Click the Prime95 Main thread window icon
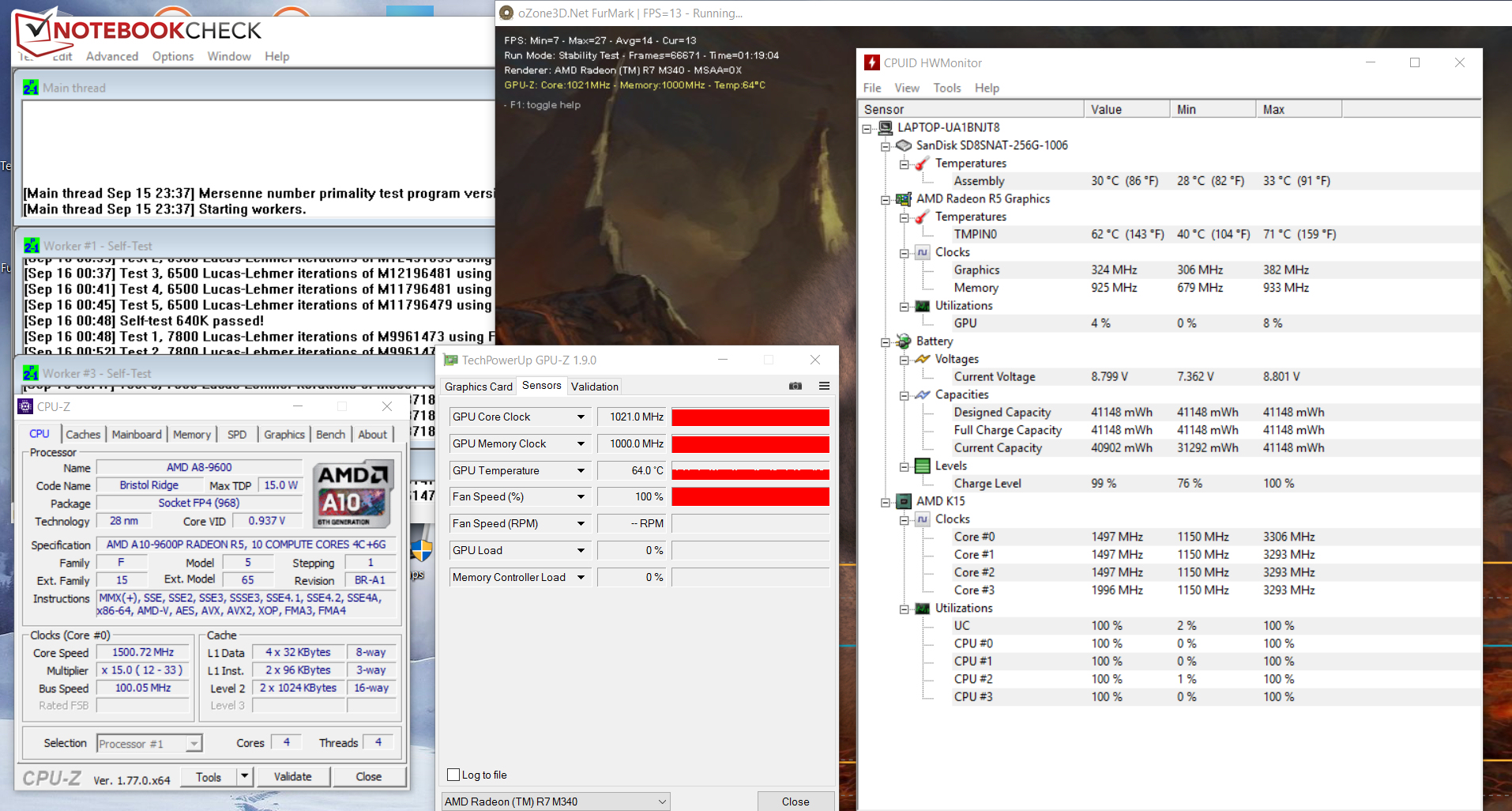The width and height of the screenshot is (1512, 811). click(31, 88)
